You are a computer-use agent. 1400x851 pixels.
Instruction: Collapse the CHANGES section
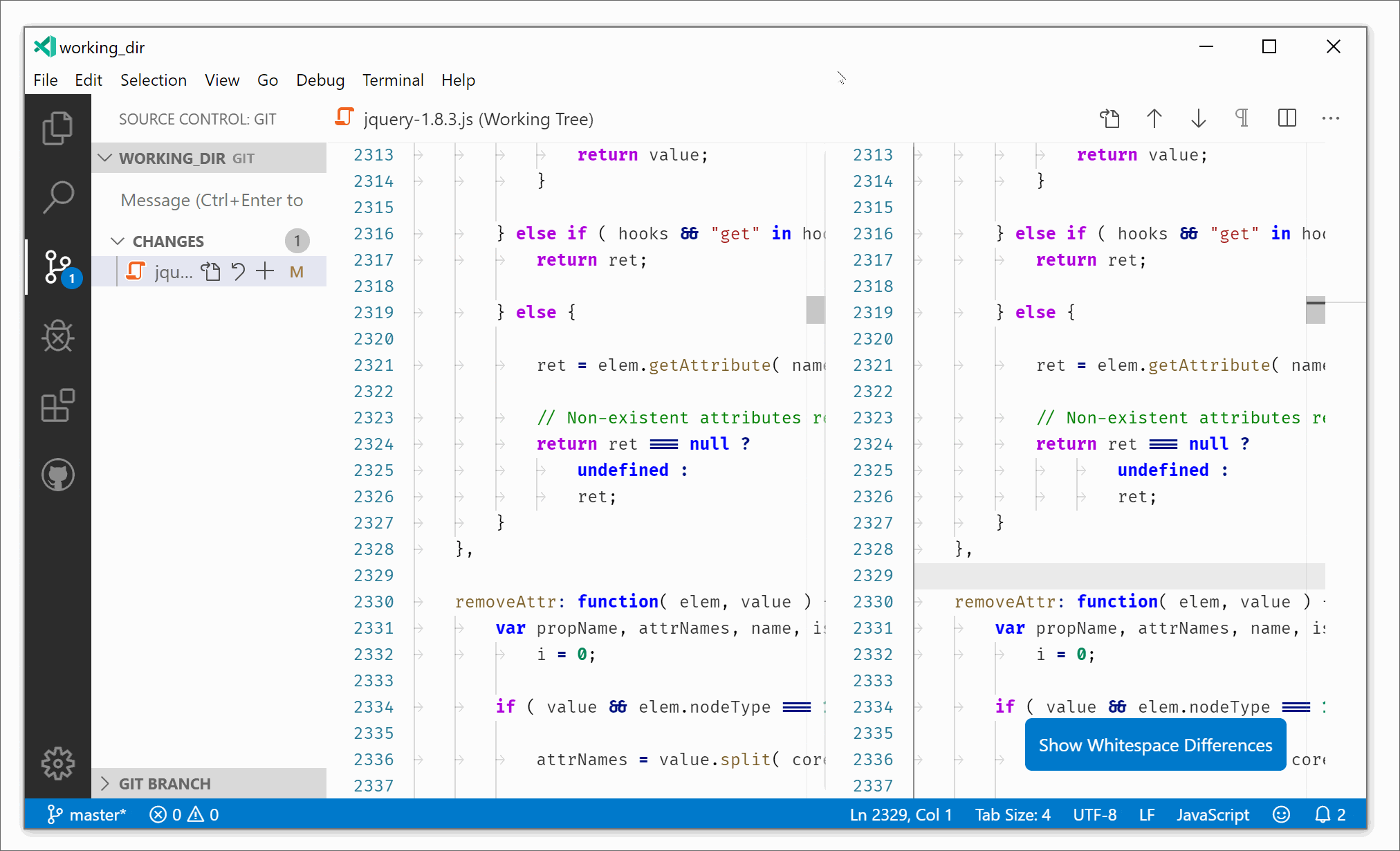(117, 241)
